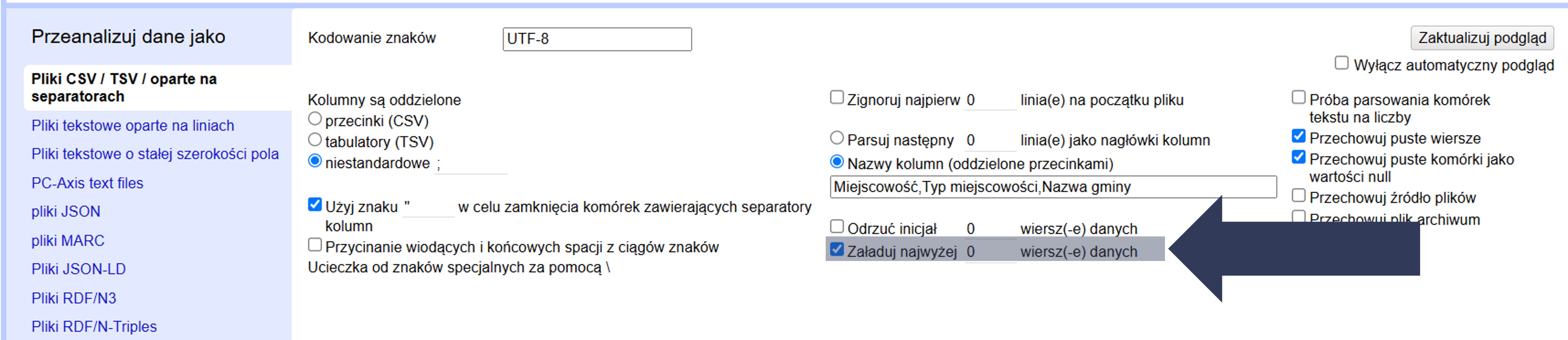Enable Wyłącz automatyczny podgląd checkbox
The image size is (1568, 340).
[x=1341, y=63]
